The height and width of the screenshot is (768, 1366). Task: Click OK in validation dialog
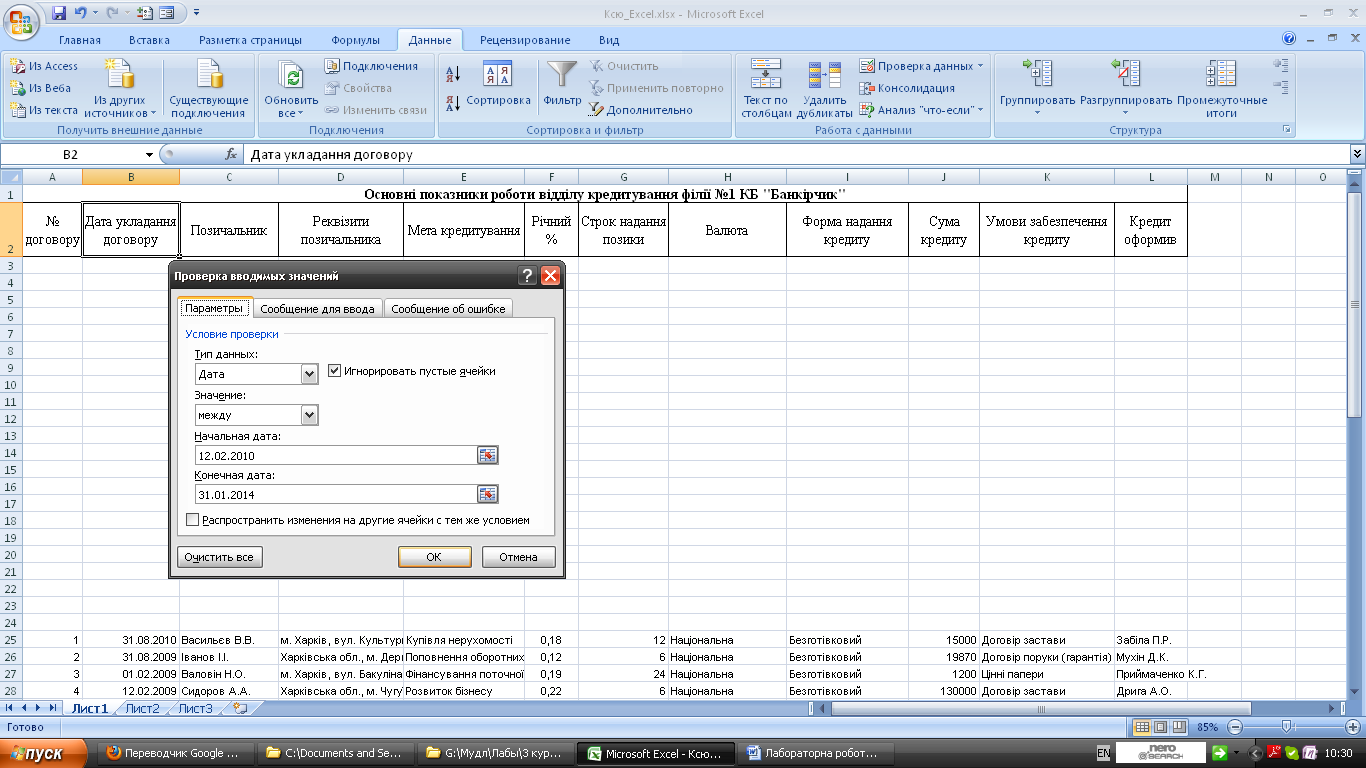[x=434, y=557]
